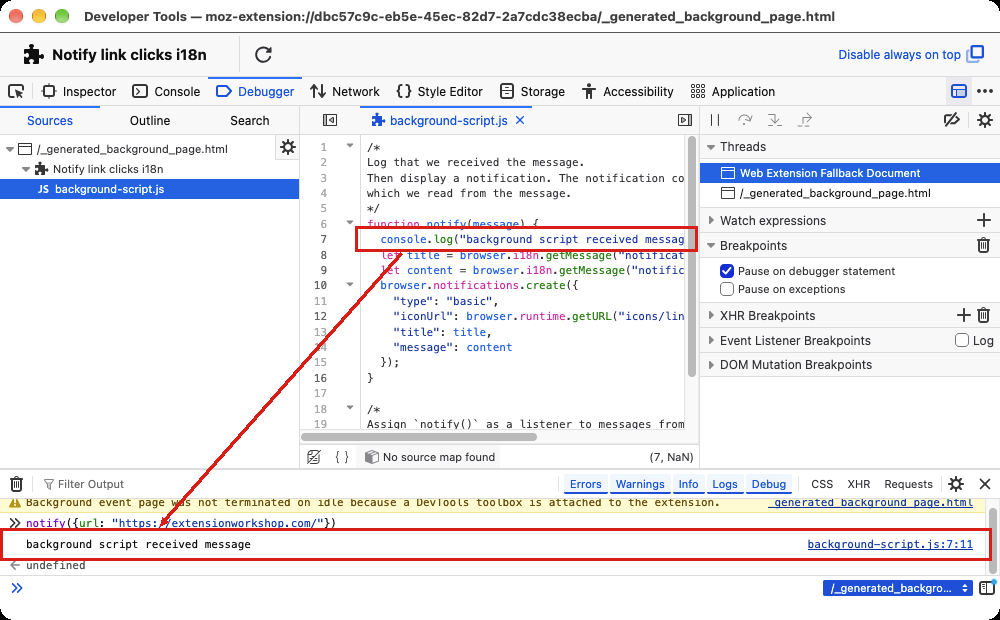This screenshot has width=1000, height=620.
Task: Expand XHR Breakpoints section
Action: pyautogui.click(x=710, y=315)
